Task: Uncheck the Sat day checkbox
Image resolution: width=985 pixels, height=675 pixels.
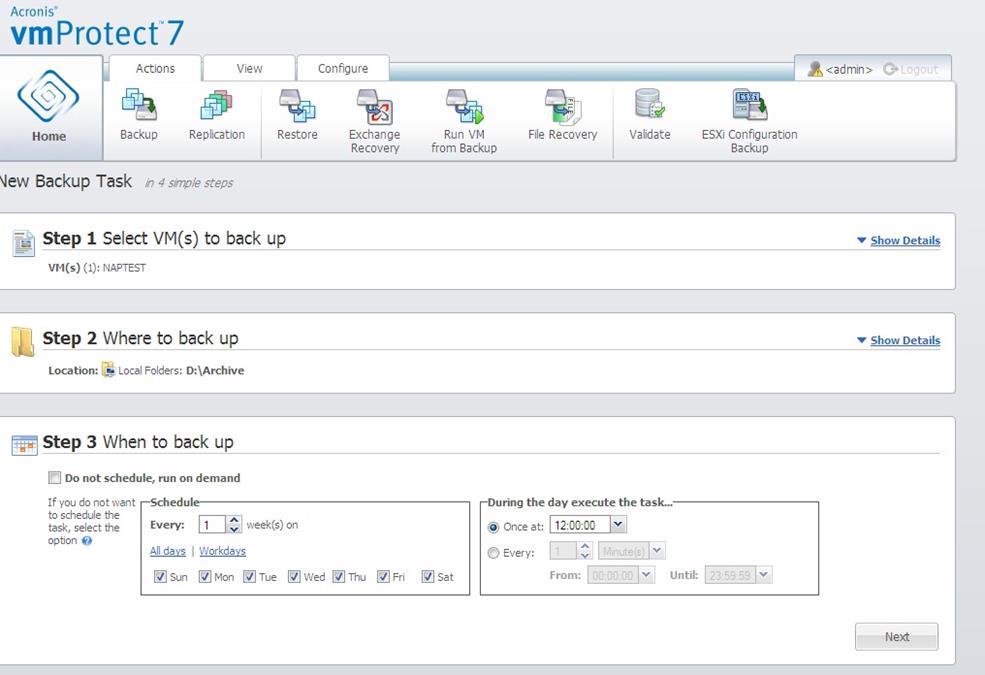Action: 428,576
